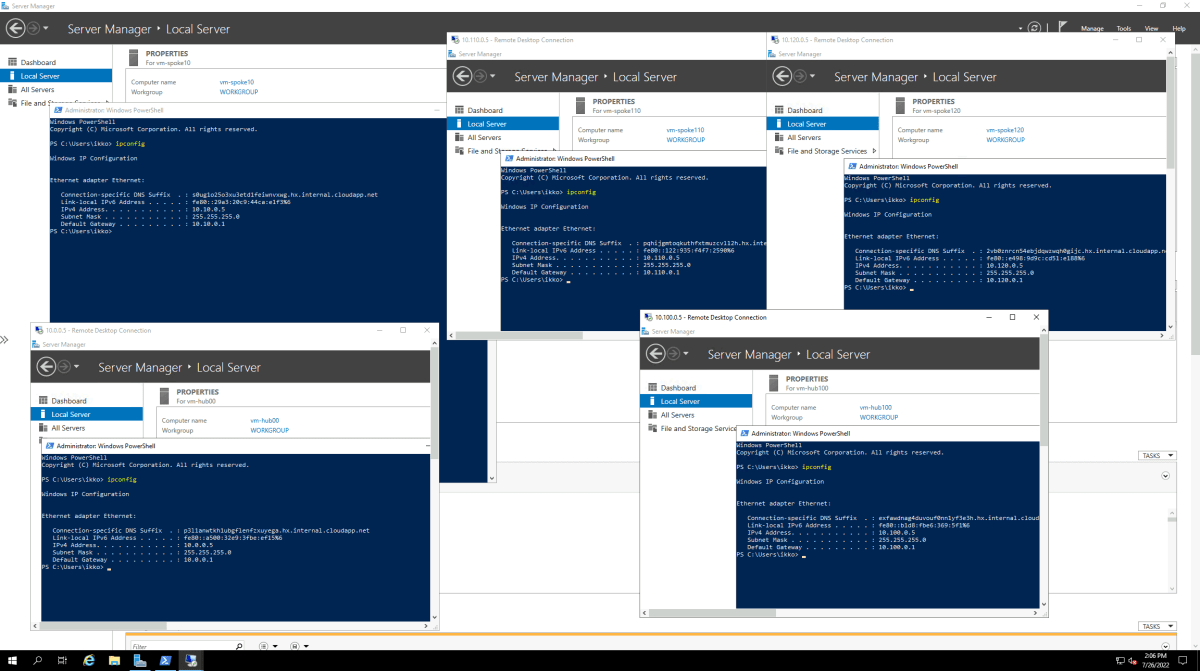Open Windows PowerShell from the taskbar
The width and height of the screenshot is (1200, 671).
166,660
